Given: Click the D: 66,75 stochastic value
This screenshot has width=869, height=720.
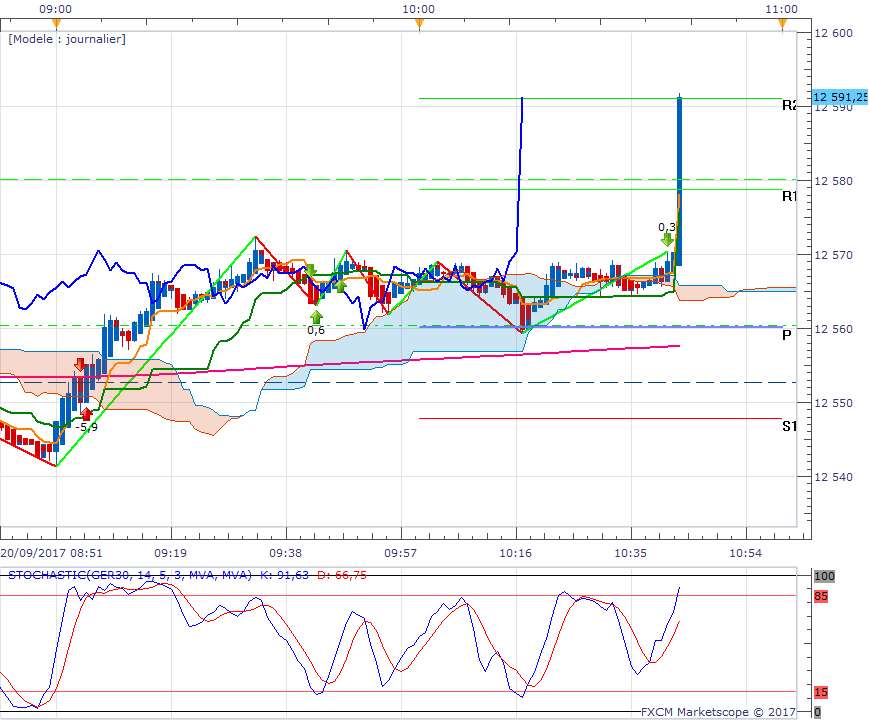Looking at the screenshot, I should (x=342, y=575).
